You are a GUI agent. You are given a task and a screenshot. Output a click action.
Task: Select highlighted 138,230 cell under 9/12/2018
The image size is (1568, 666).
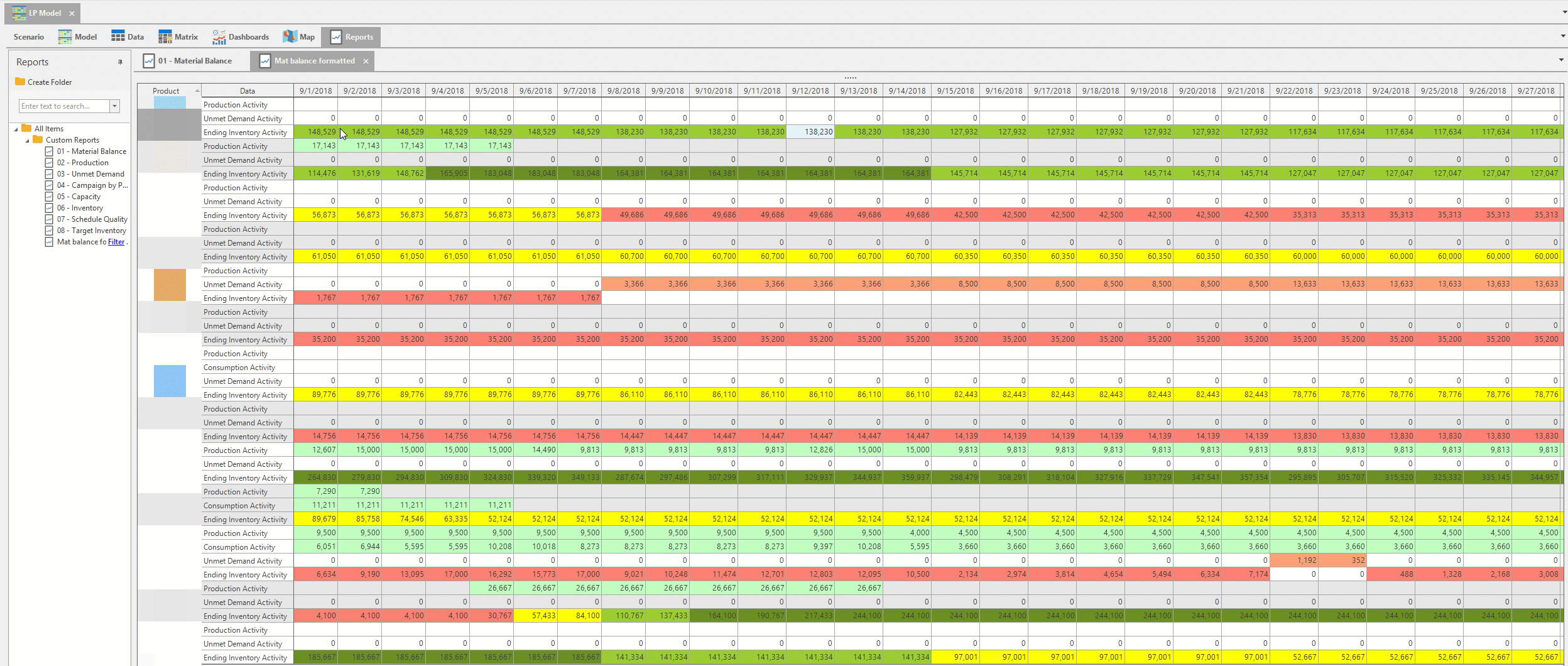810,132
